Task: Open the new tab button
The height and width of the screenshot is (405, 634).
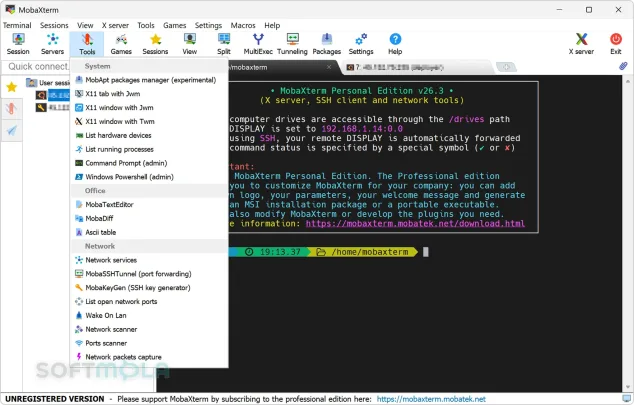Action: (x=506, y=67)
